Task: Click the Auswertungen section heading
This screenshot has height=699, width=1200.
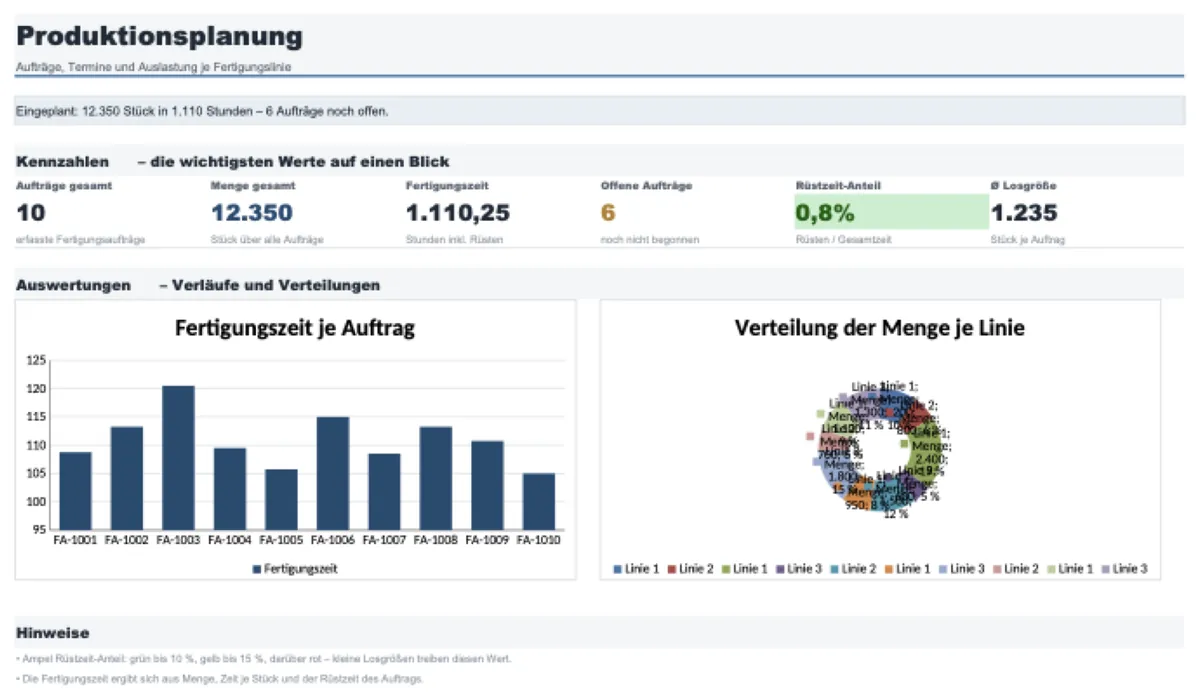Action: [x=73, y=285]
